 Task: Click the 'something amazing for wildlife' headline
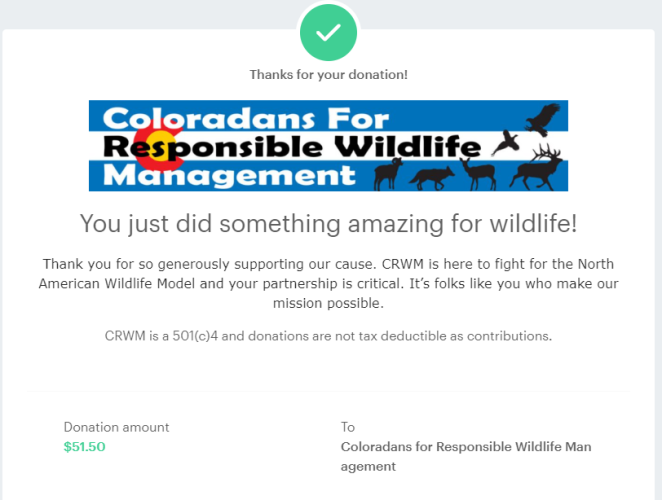(328, 223)
